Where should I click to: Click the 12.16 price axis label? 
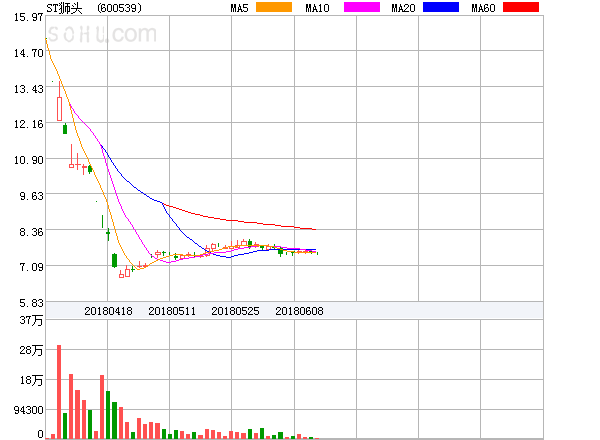pyautogui.click(x=28, y=124)
